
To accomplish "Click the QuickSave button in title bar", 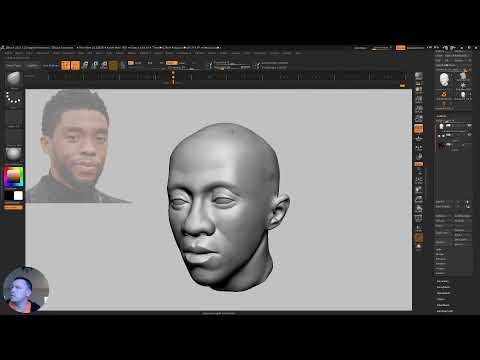I will pos(360,48).
